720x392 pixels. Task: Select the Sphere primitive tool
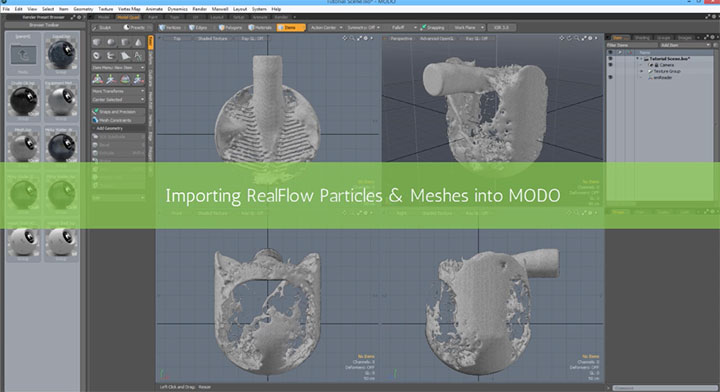[111, 42]
